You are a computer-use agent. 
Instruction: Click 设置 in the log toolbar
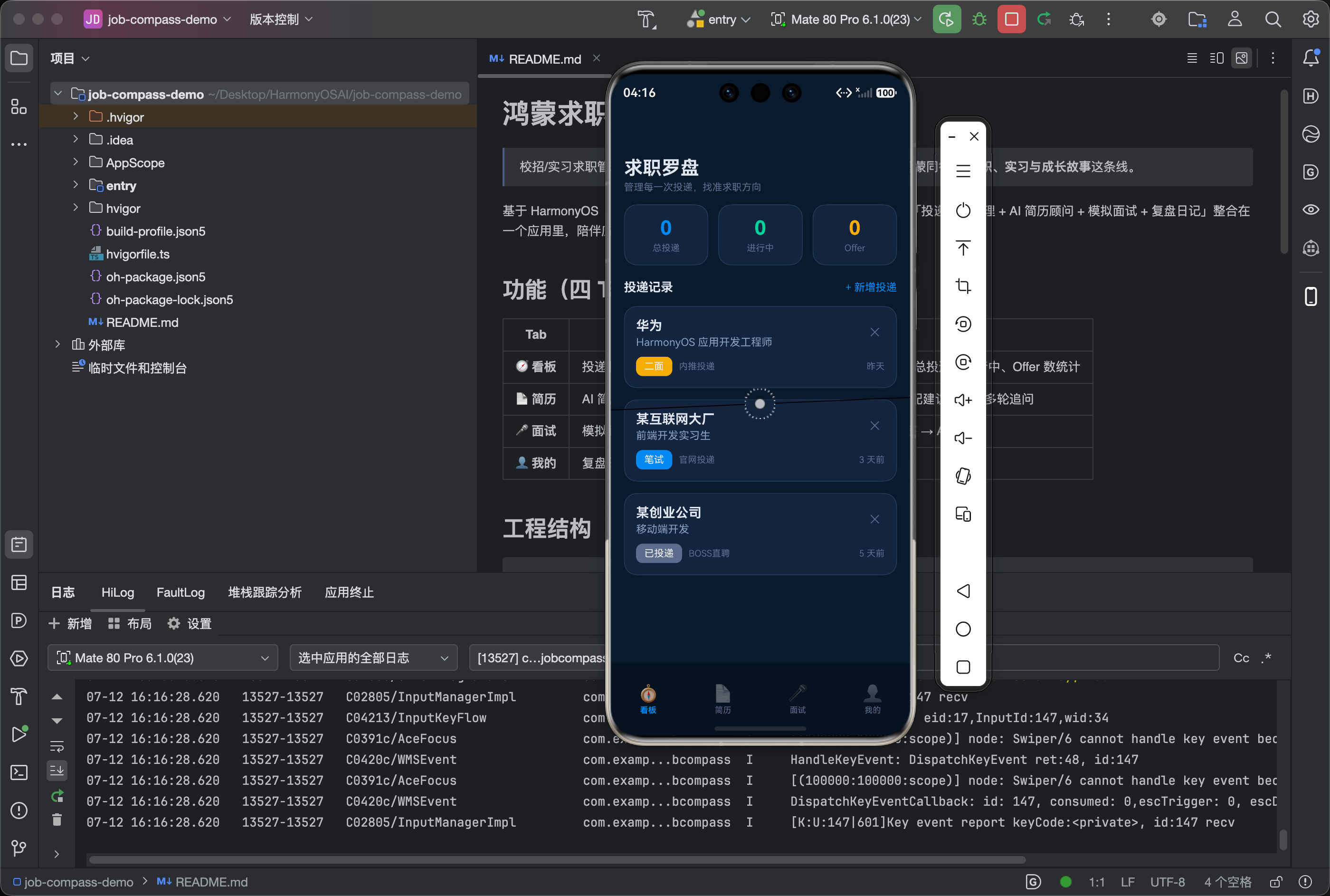pyautogui.click(x=189, y=623)
